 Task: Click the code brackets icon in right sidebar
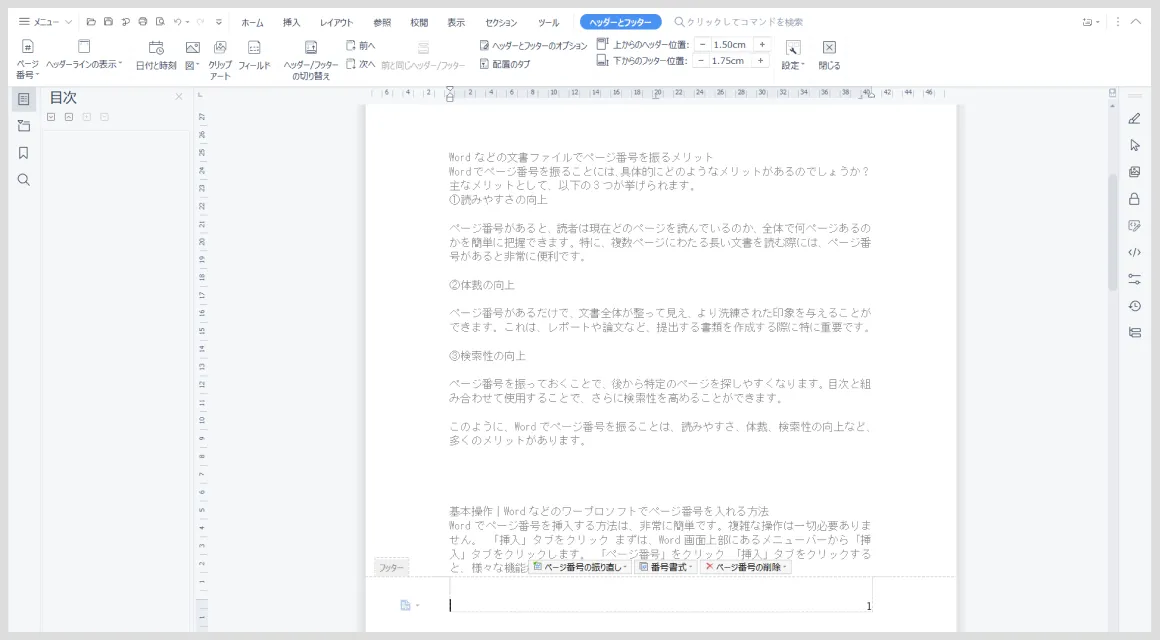pyautogui.click(x=1134, y=252)
